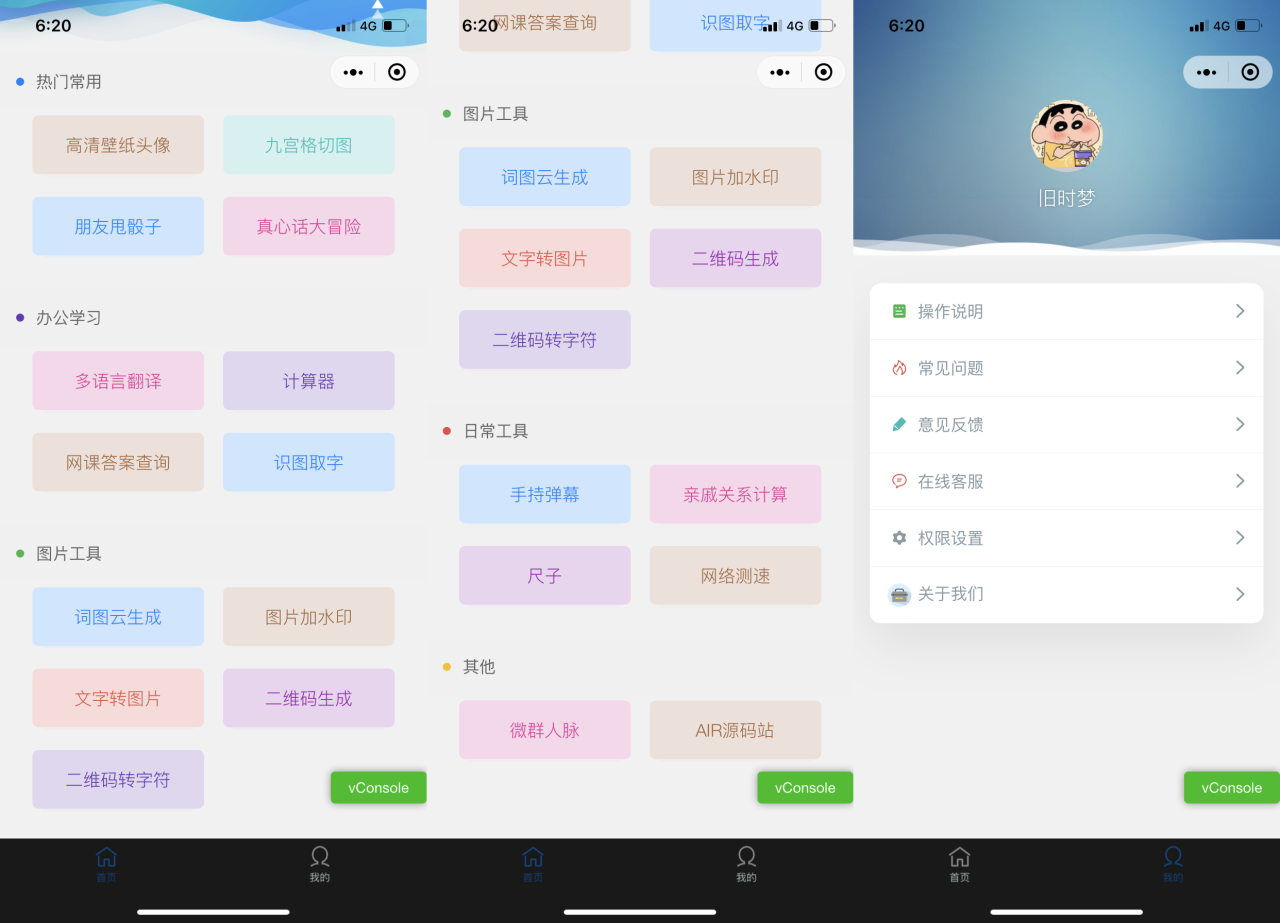Open 词图云生成 on the 热门常用 screen
This screenshot has width=1280, height=923.
pyautogui.click(x=118, y=617)
